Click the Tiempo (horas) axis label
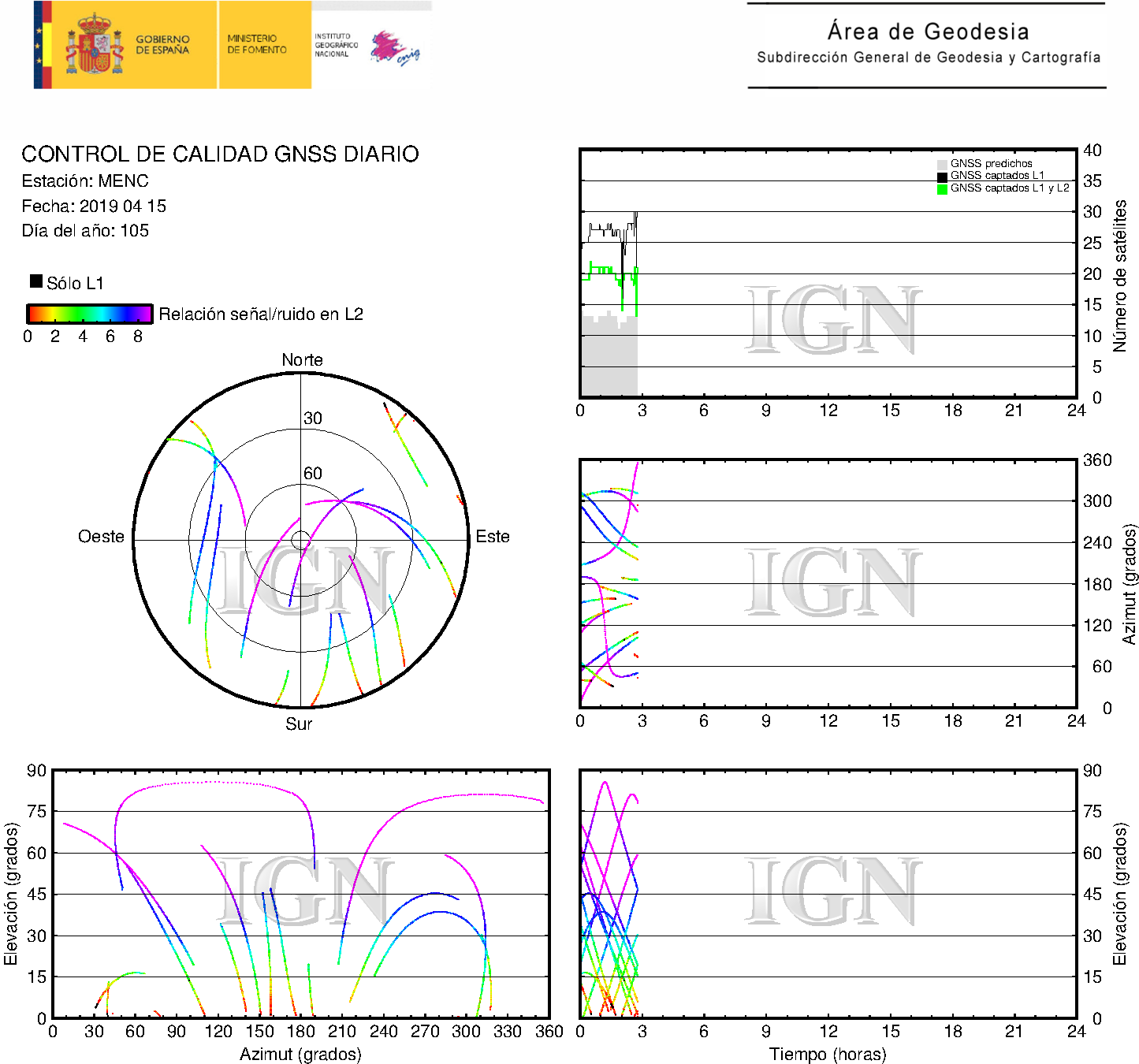The height and width of the screenshot is (1064, 1139). click(x=828, y=1055)
